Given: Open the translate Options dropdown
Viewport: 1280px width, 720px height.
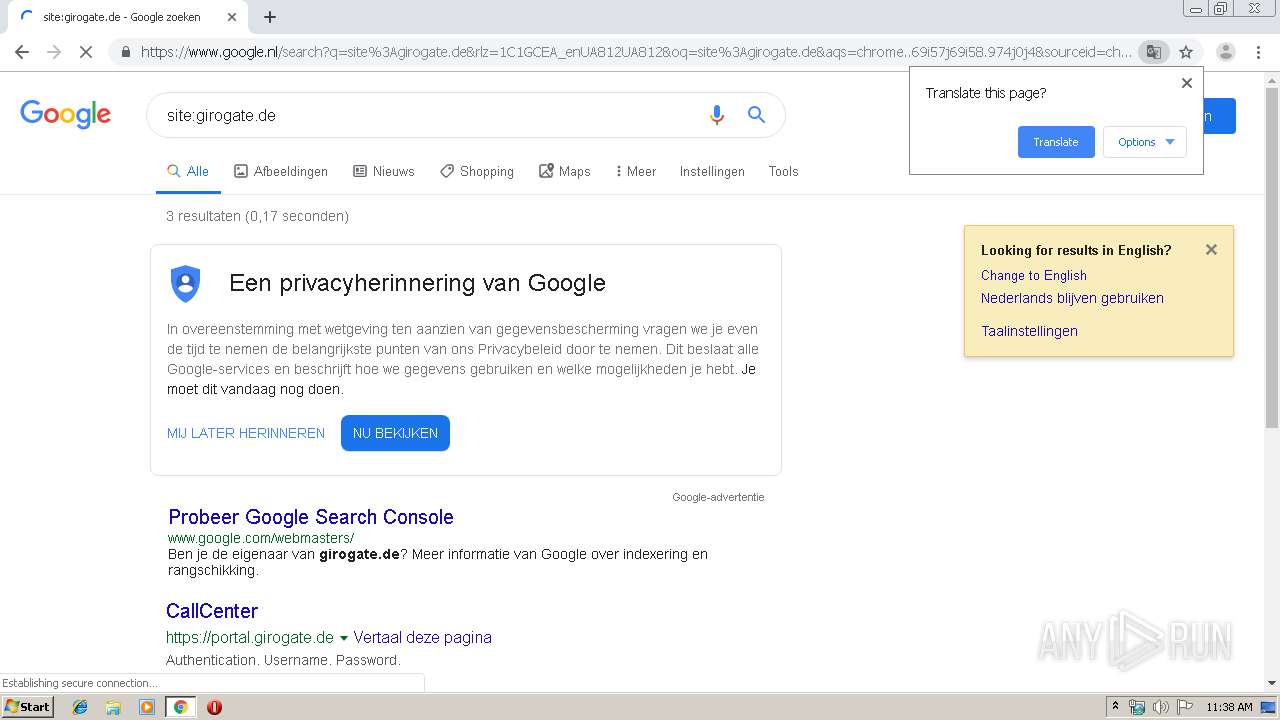Looking at the screenshot, I should pyautogui.click(x=1145, y=142).
